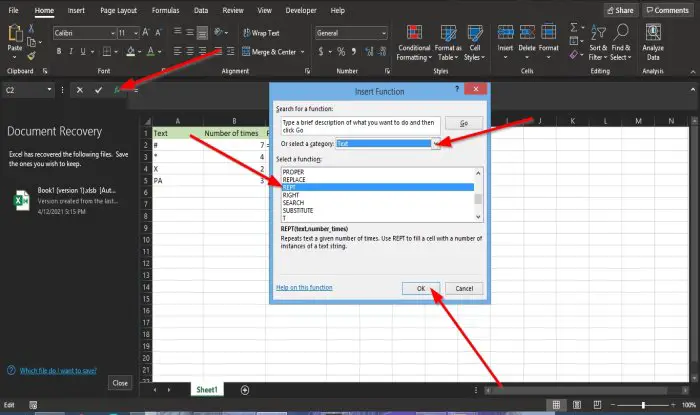Apply percent style
The width and height of the screenshot is (700, 415).
point(341,52)
